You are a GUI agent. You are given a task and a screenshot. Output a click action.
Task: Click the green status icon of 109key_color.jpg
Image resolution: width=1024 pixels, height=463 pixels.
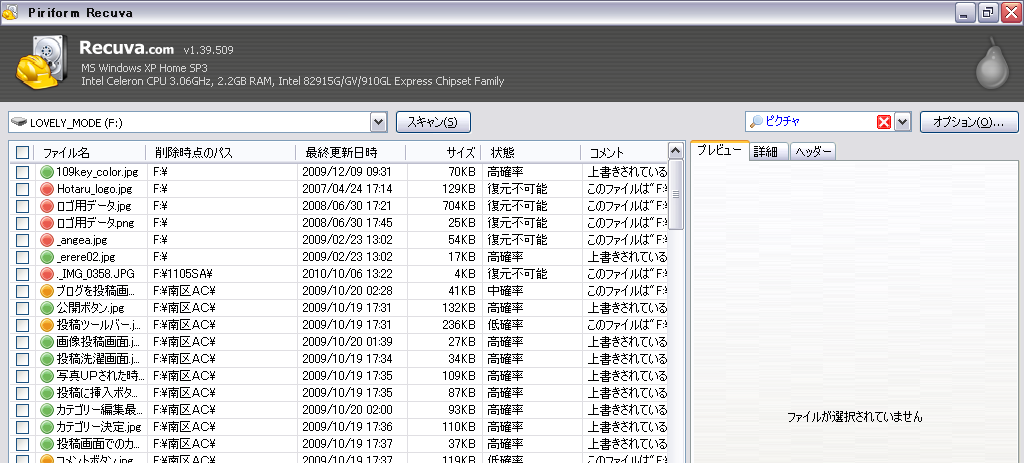(46, 172)
